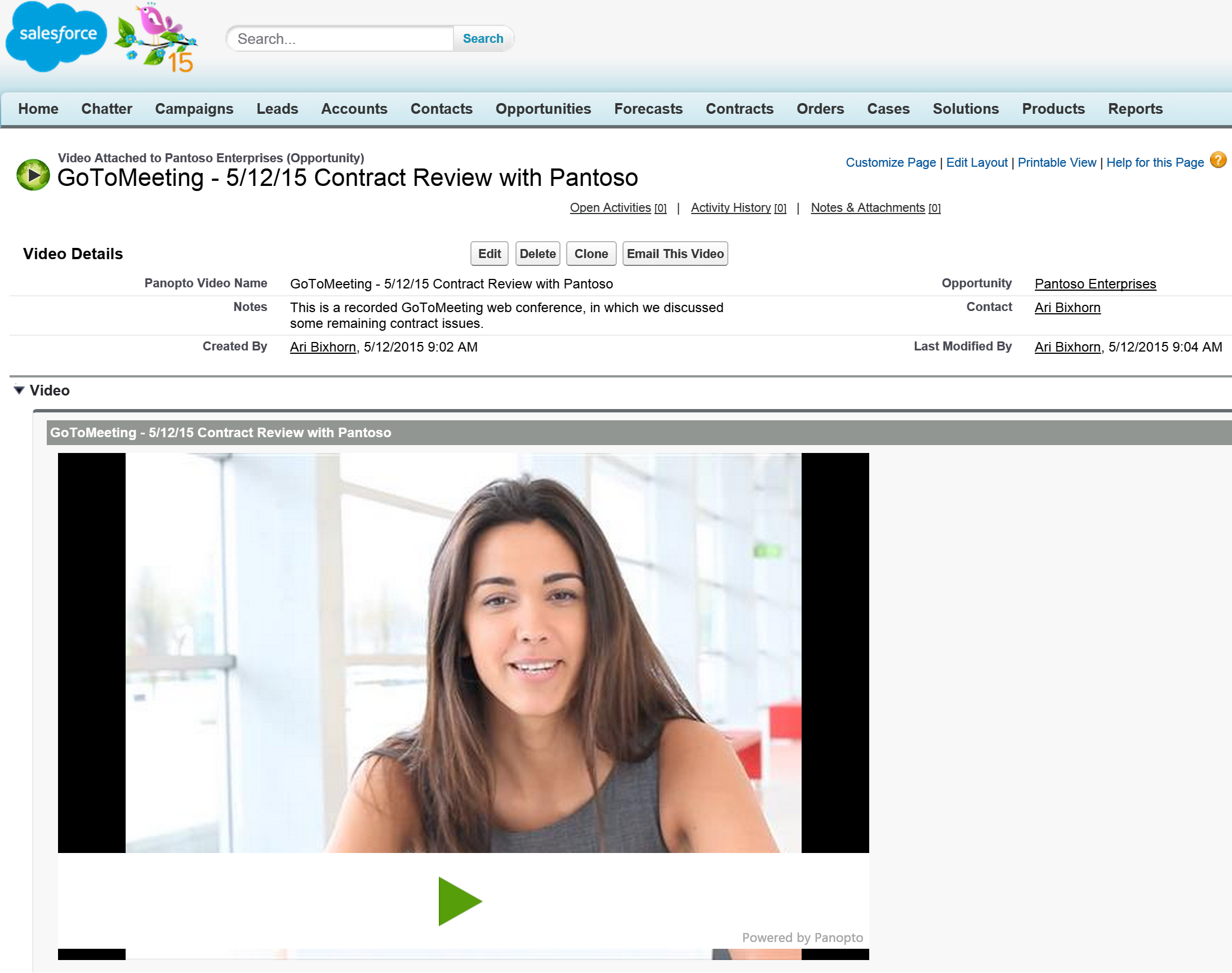Click the Notes text about recorded GoToMeeting
1232x973 pixels.
pos(506,316)
